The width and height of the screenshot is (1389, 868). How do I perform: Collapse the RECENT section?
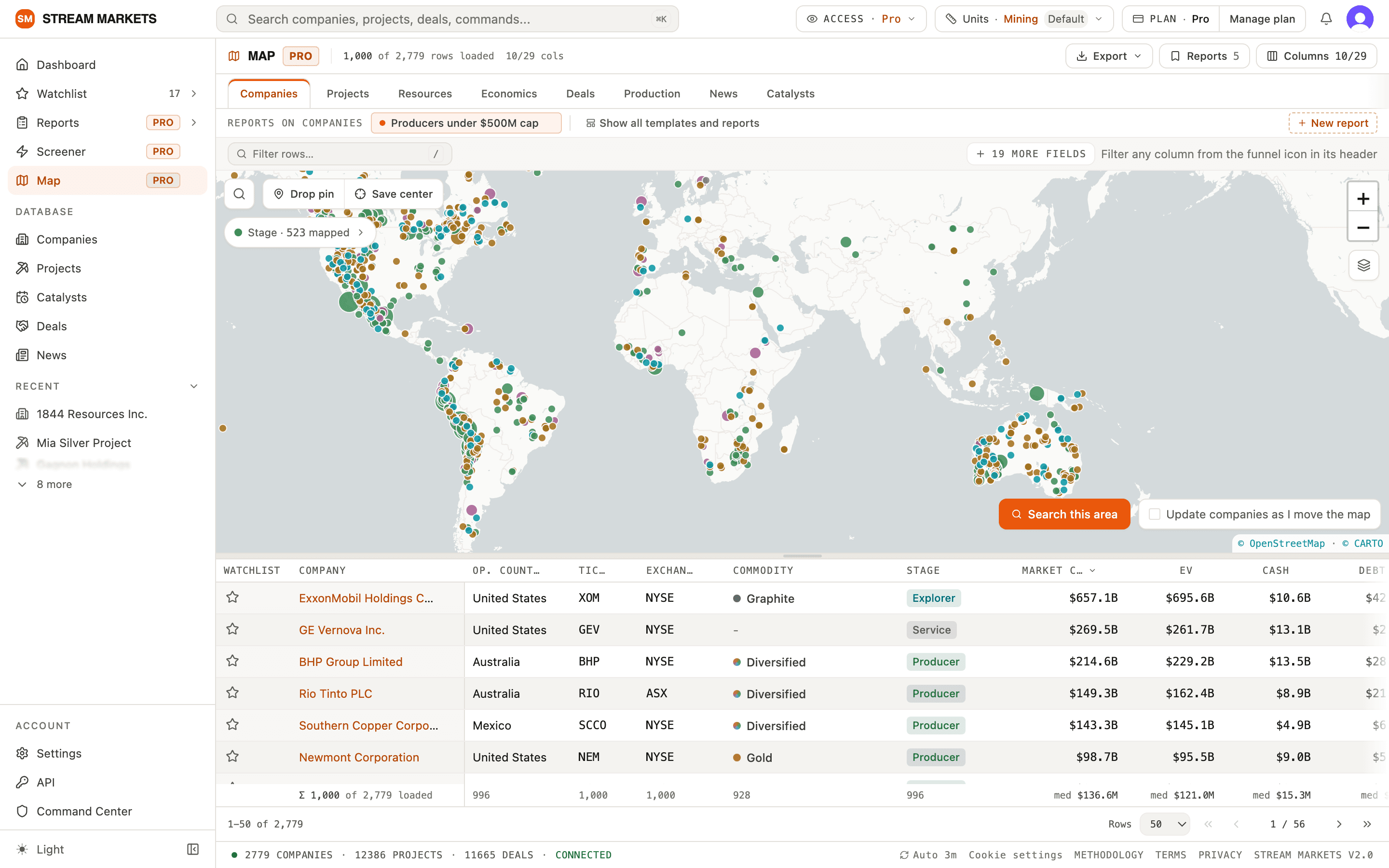[x=194, y=386]
